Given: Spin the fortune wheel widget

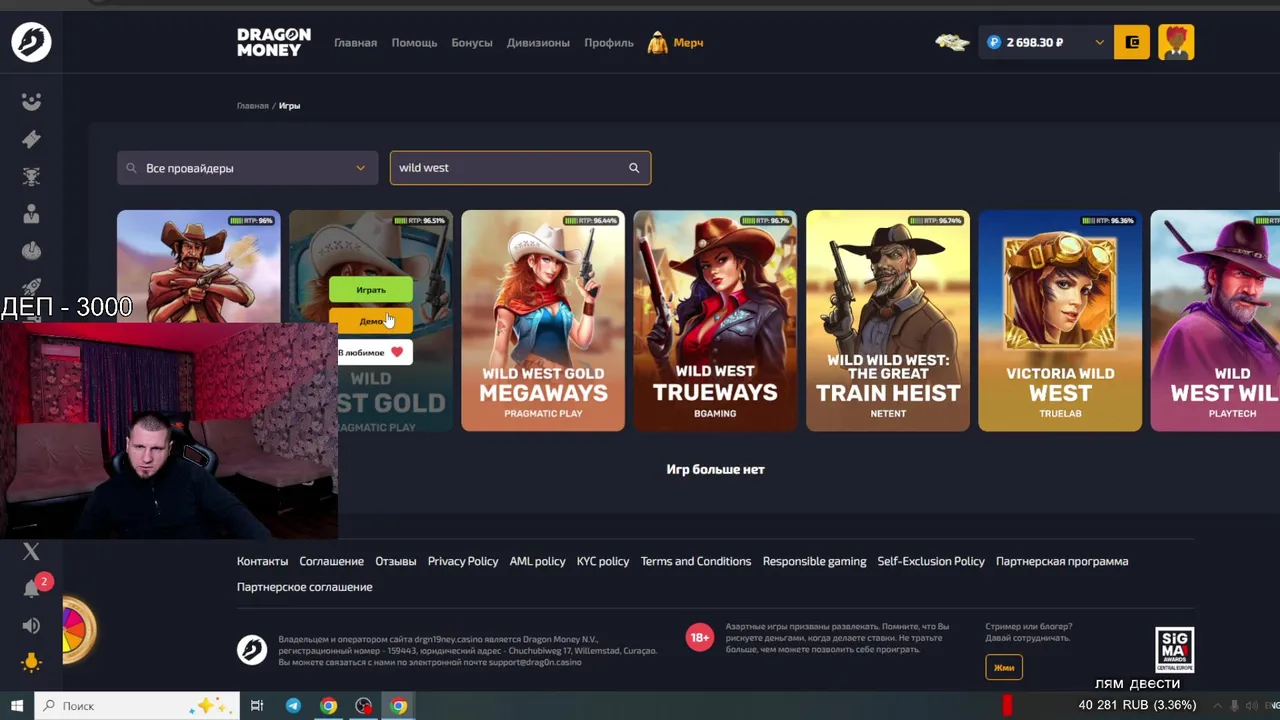Looking at the screenshot, I should [79, 630].
